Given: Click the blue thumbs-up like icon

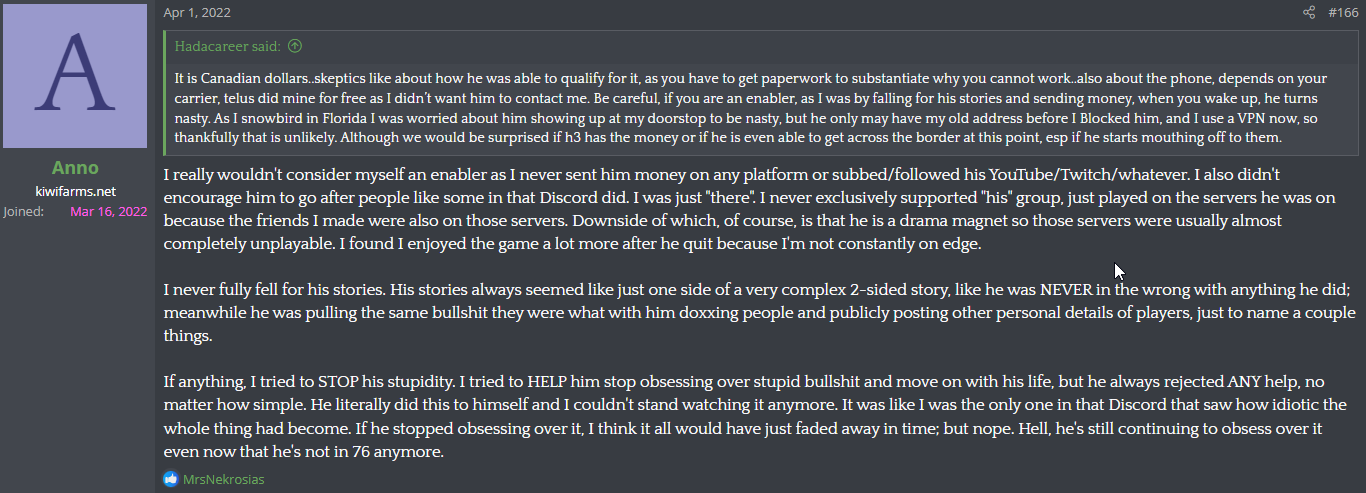Looking at the screenshot, I should [x=171, y=479].
